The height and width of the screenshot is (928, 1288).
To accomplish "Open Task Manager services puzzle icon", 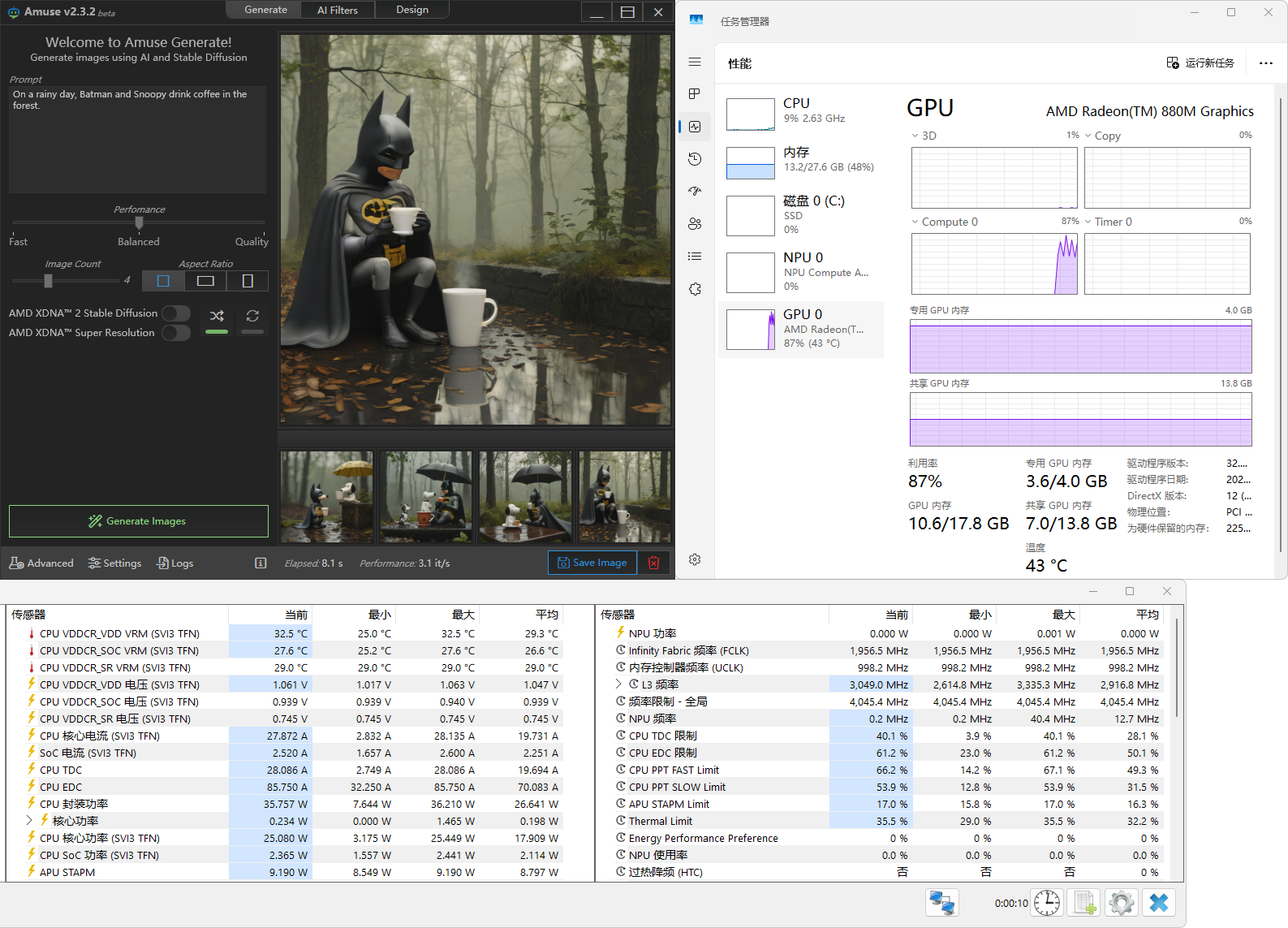I will pos(695,289).
